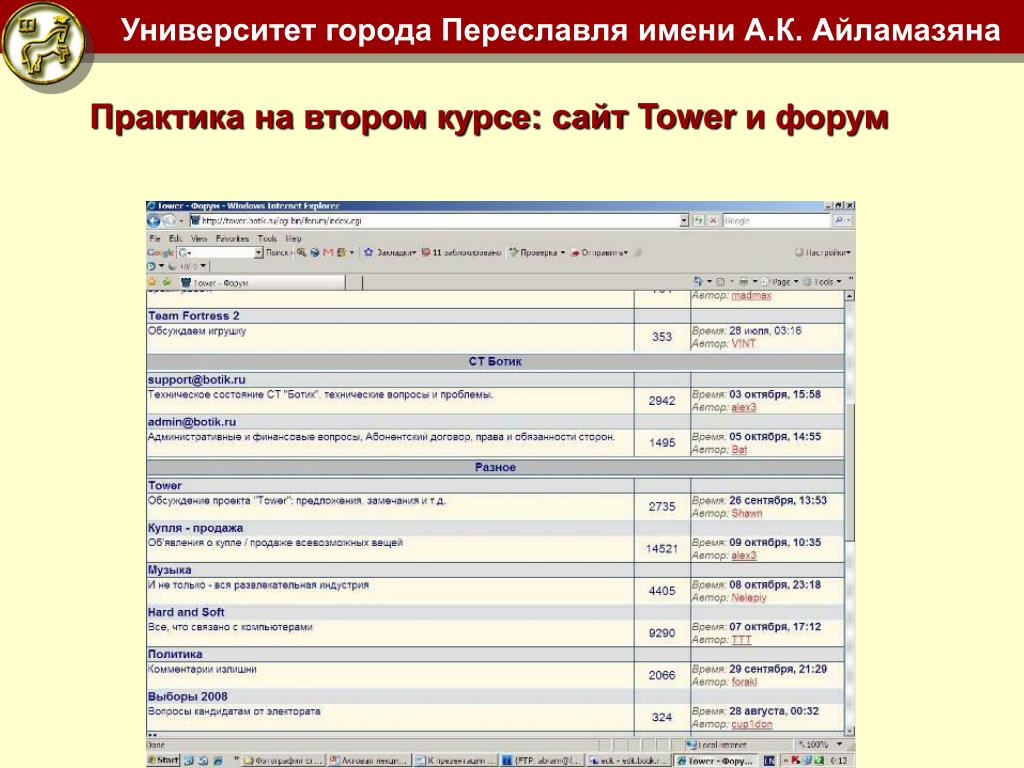Viewport: 1024px width, 768px height.
Task: Click author link madmax
Action: (x=751, y=296)
